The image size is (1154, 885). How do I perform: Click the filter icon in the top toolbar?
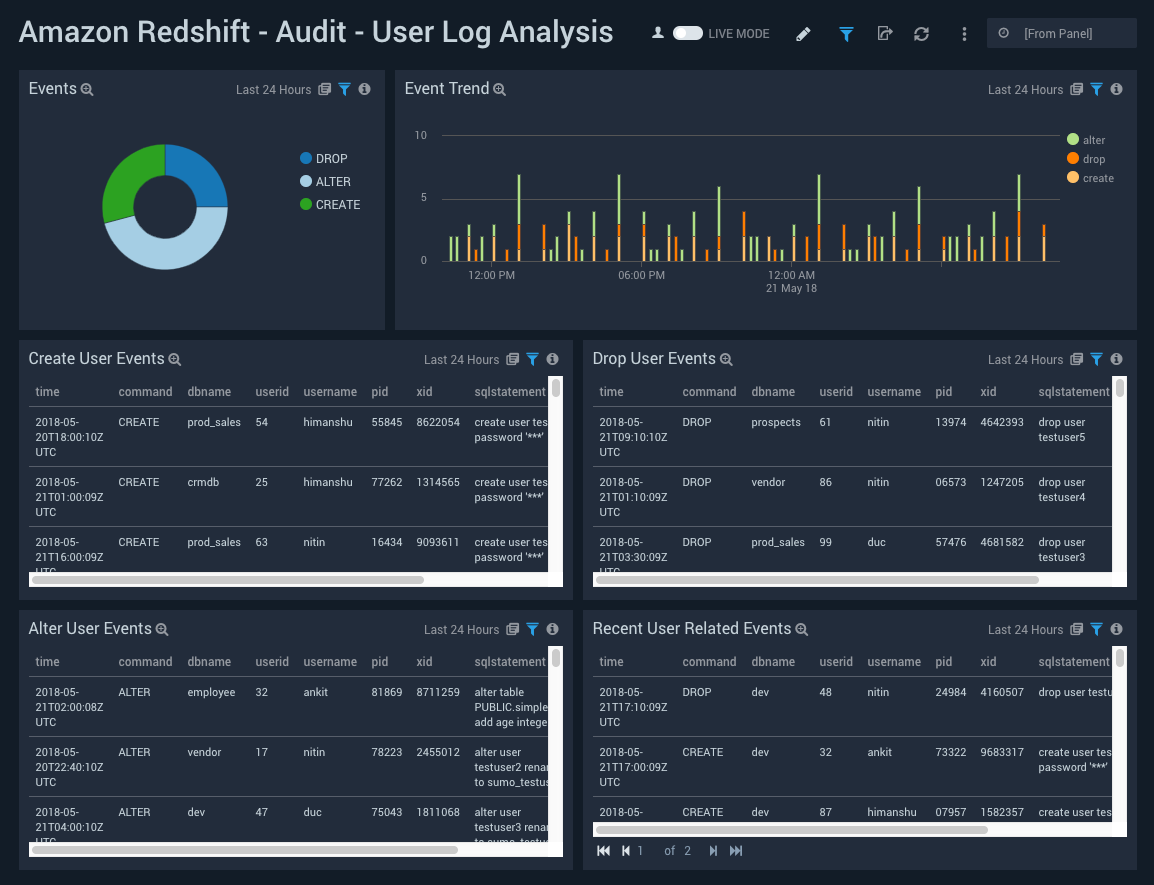pos(845,33)
